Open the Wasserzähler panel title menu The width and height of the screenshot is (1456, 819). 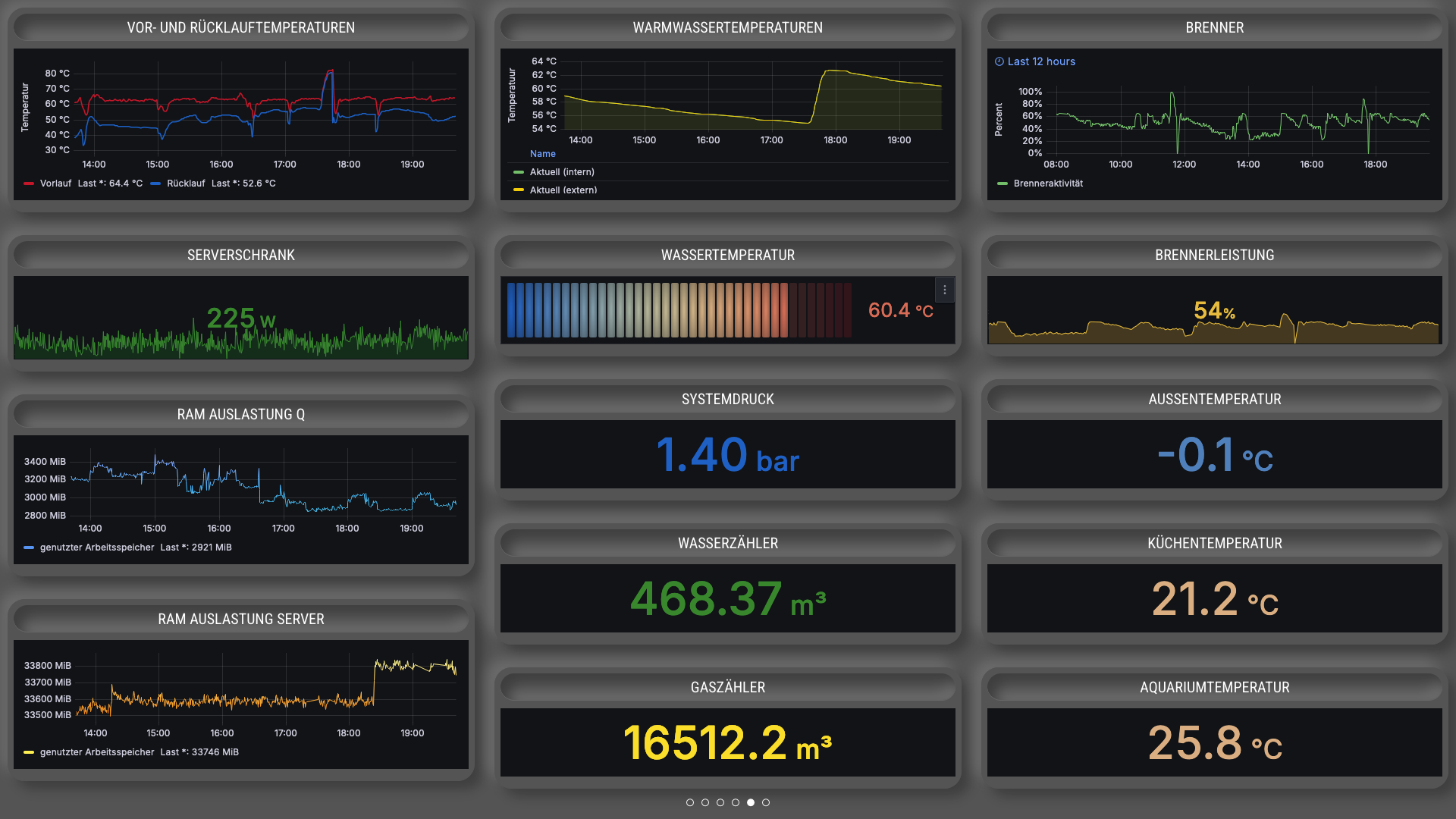[728, 543]
